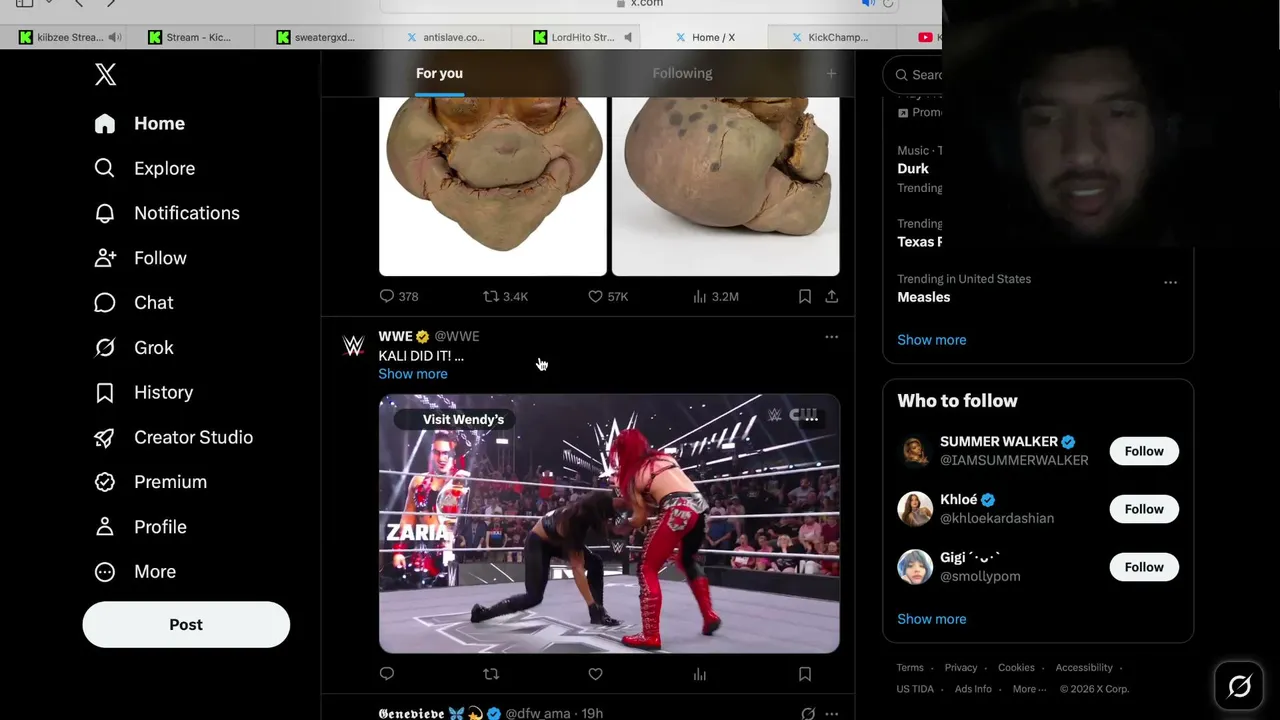Go to Profile in the sidebar
Viewport: 1280px width, 720px height.
tap(140, 527)
